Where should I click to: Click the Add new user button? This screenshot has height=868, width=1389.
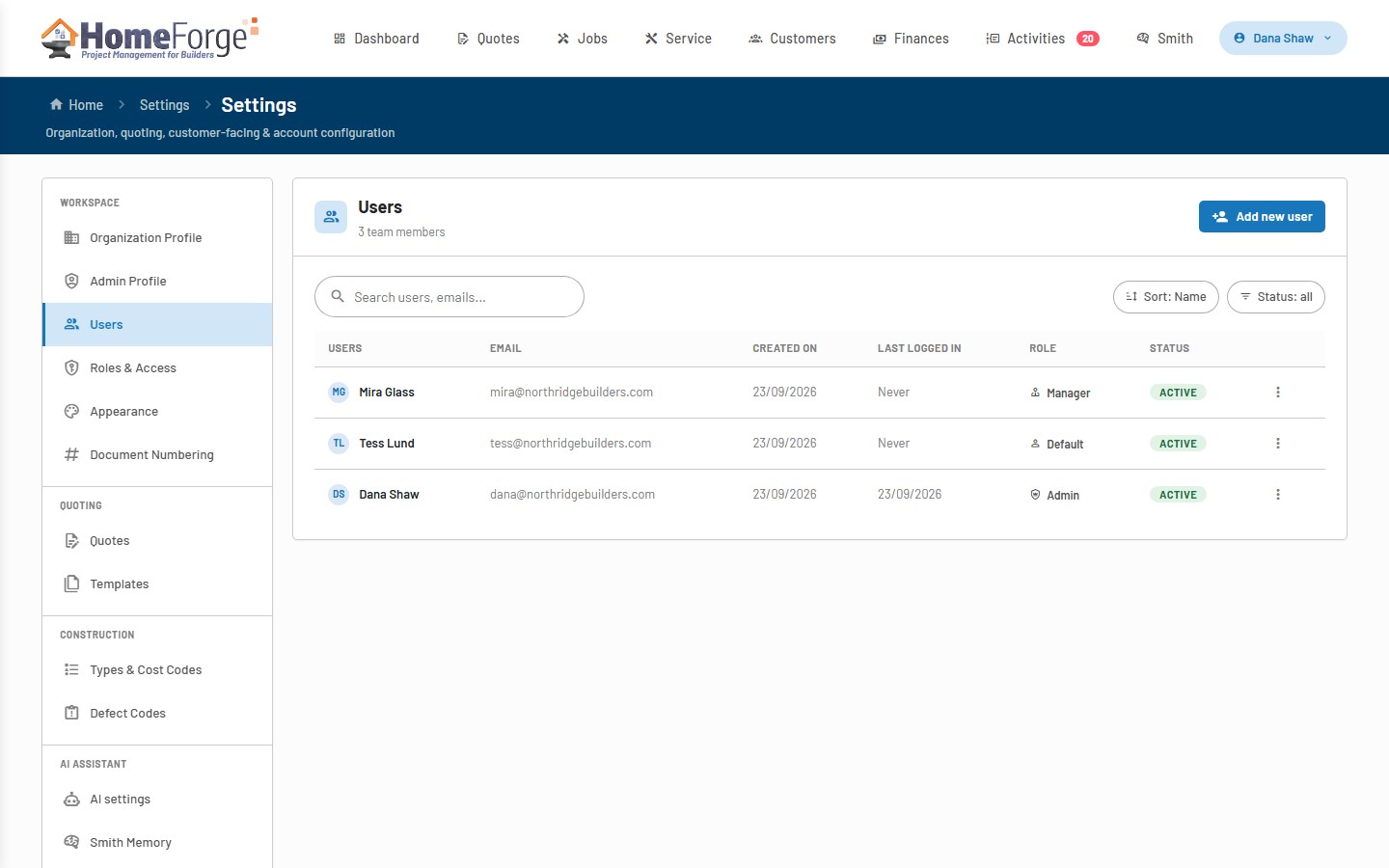(x=1262, y=217)
